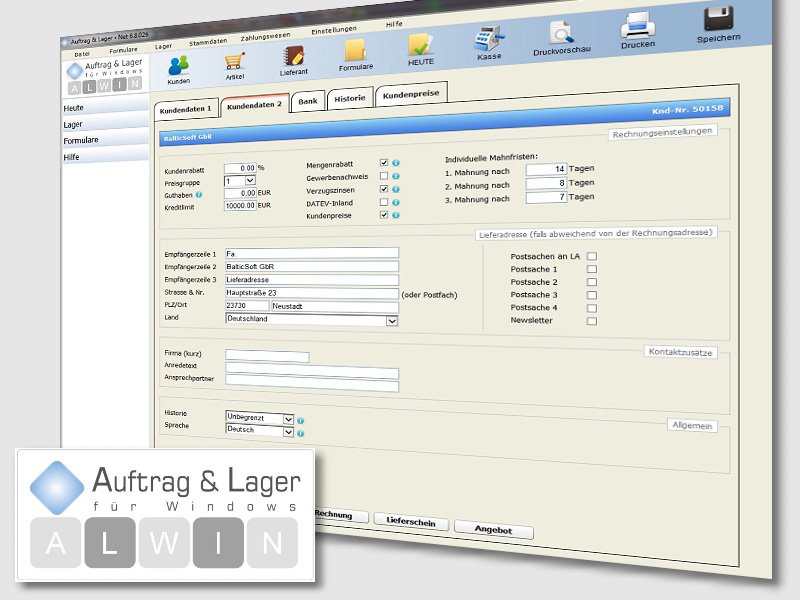Click the Kundenrabatt percent field
Screen dimensions: 800x600
pos(240,168)
